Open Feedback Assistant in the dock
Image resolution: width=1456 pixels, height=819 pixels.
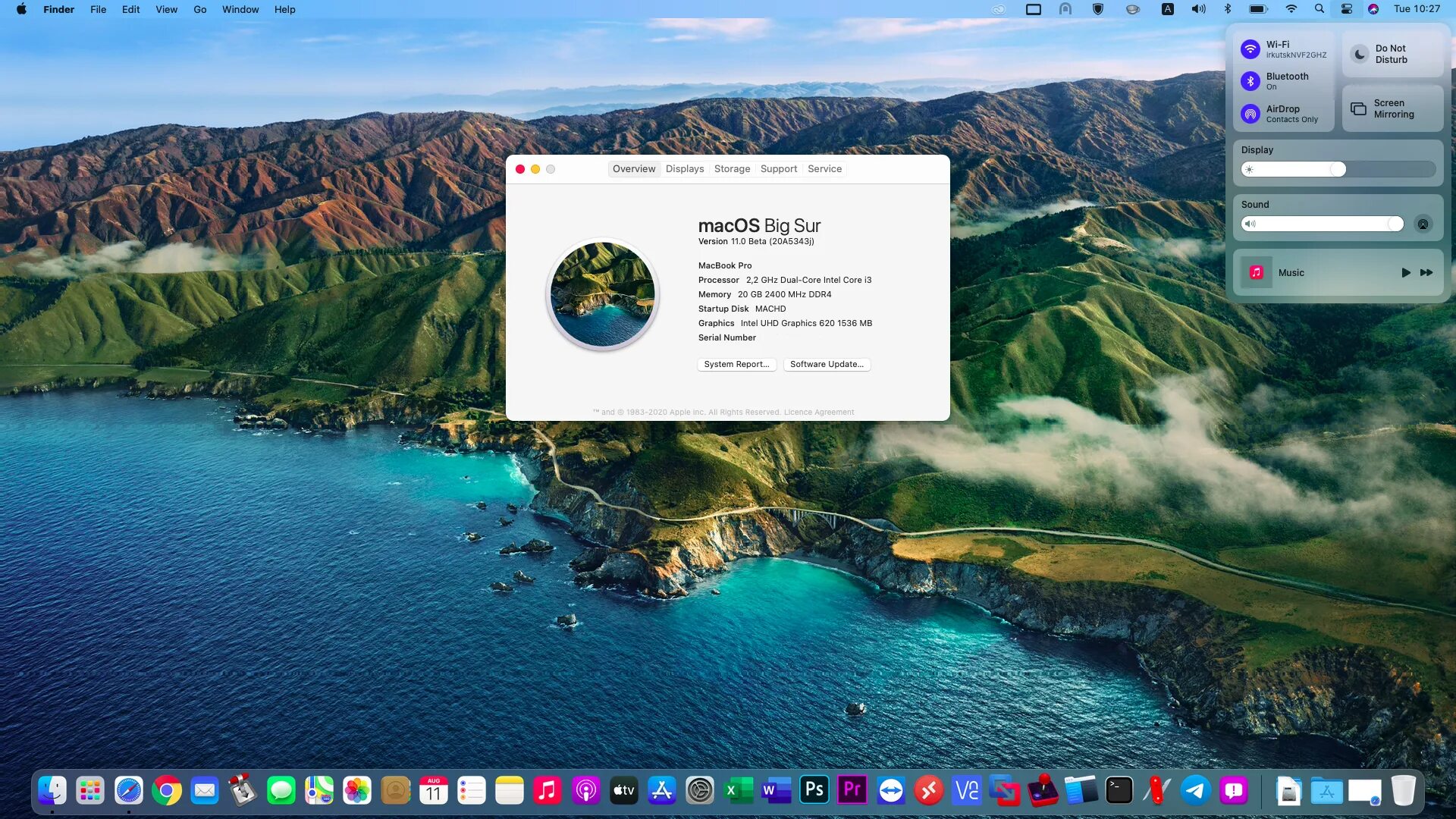coord(1234,791)
